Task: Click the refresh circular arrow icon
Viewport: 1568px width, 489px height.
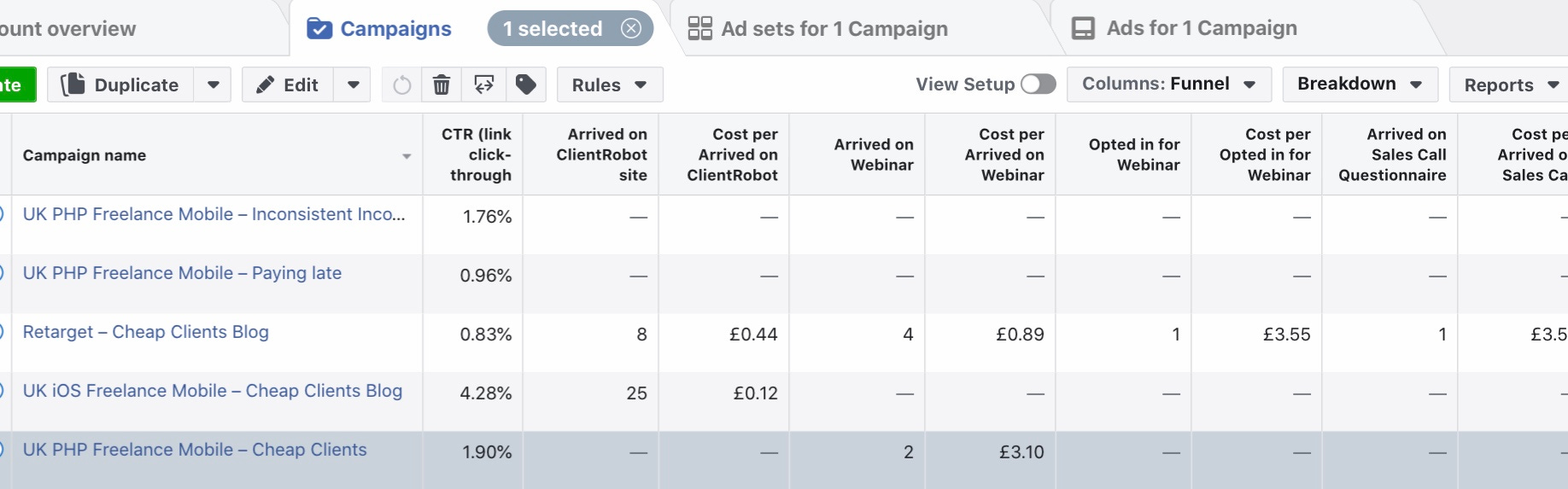Action: [401, 85]
